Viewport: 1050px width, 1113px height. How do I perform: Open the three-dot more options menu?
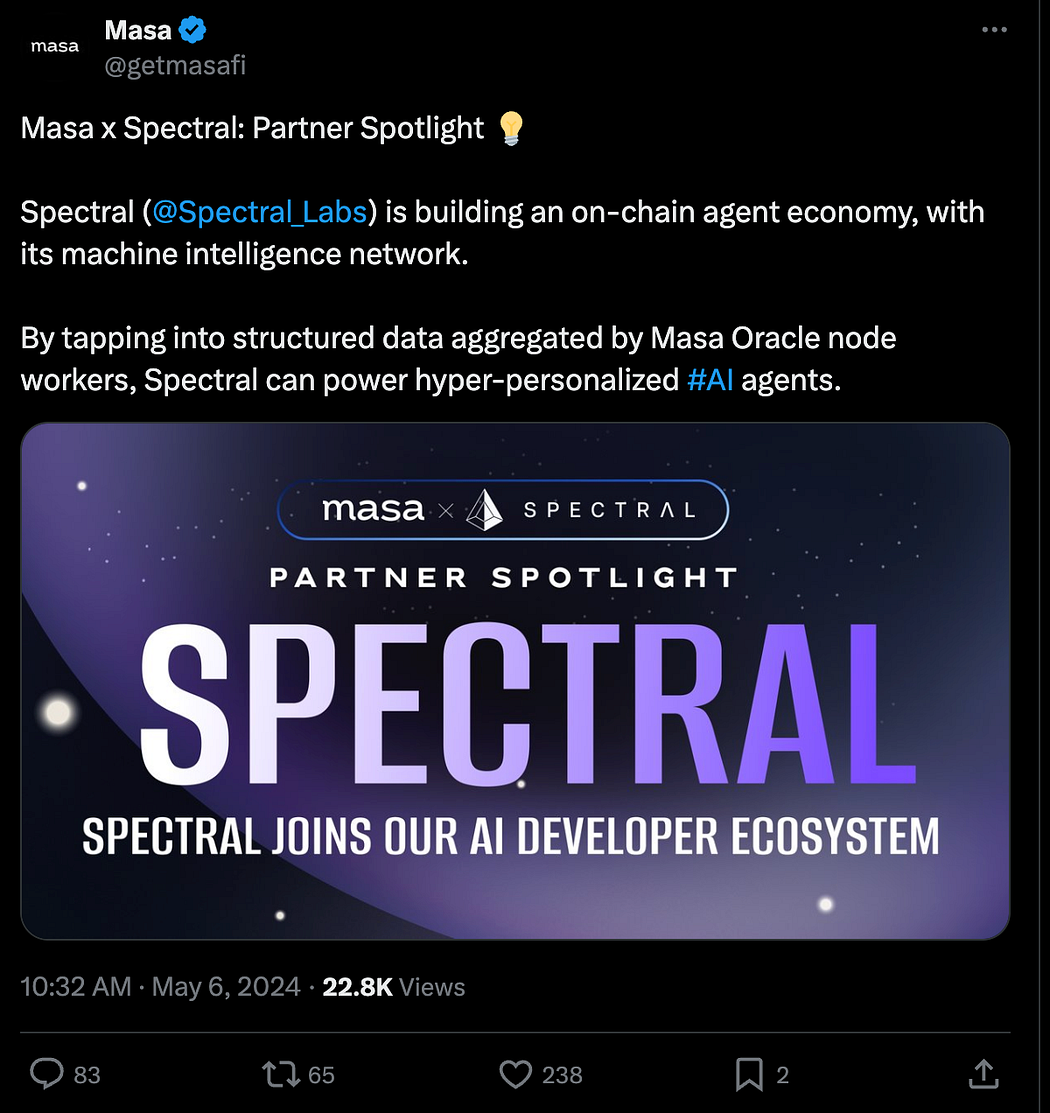coord(994,30)
